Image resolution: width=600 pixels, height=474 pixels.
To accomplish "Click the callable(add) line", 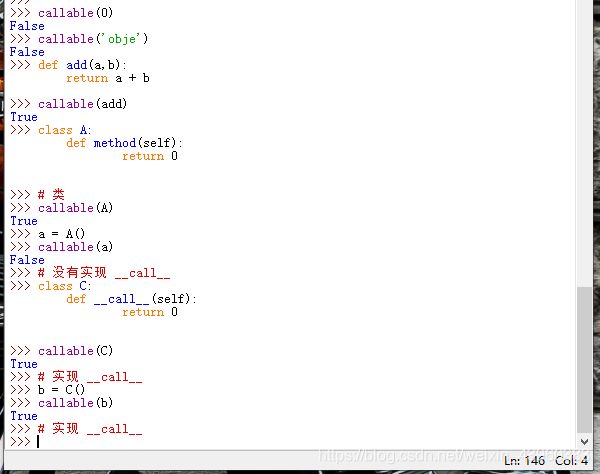I will [x=83, y=104].
